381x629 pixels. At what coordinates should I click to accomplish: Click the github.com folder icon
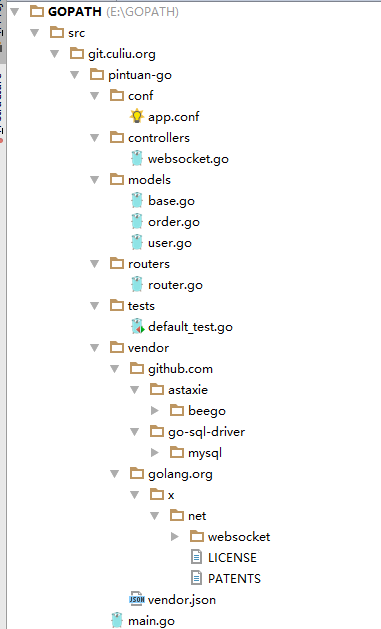point(137,368)
